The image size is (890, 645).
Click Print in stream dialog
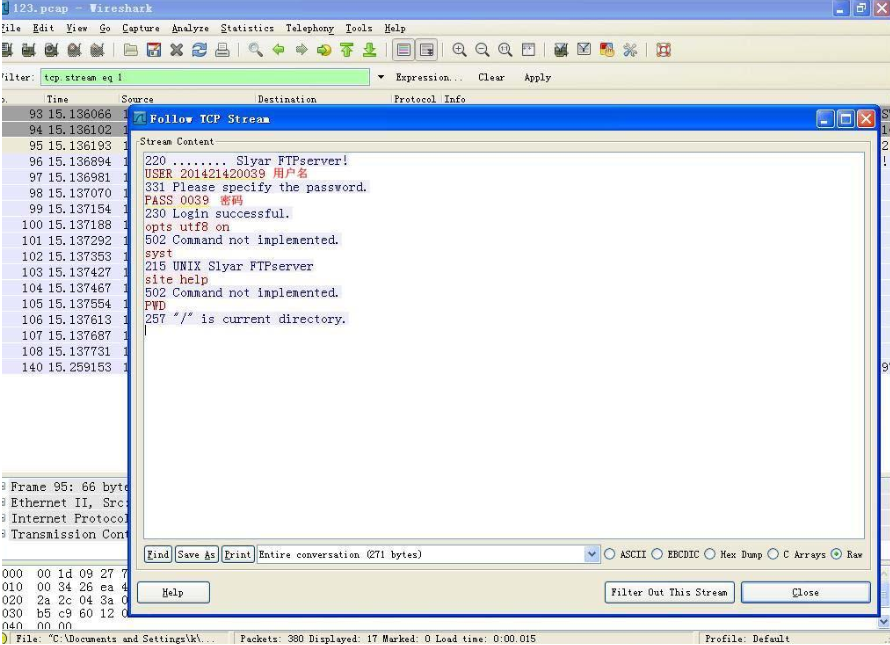click(x=237, y=555)
